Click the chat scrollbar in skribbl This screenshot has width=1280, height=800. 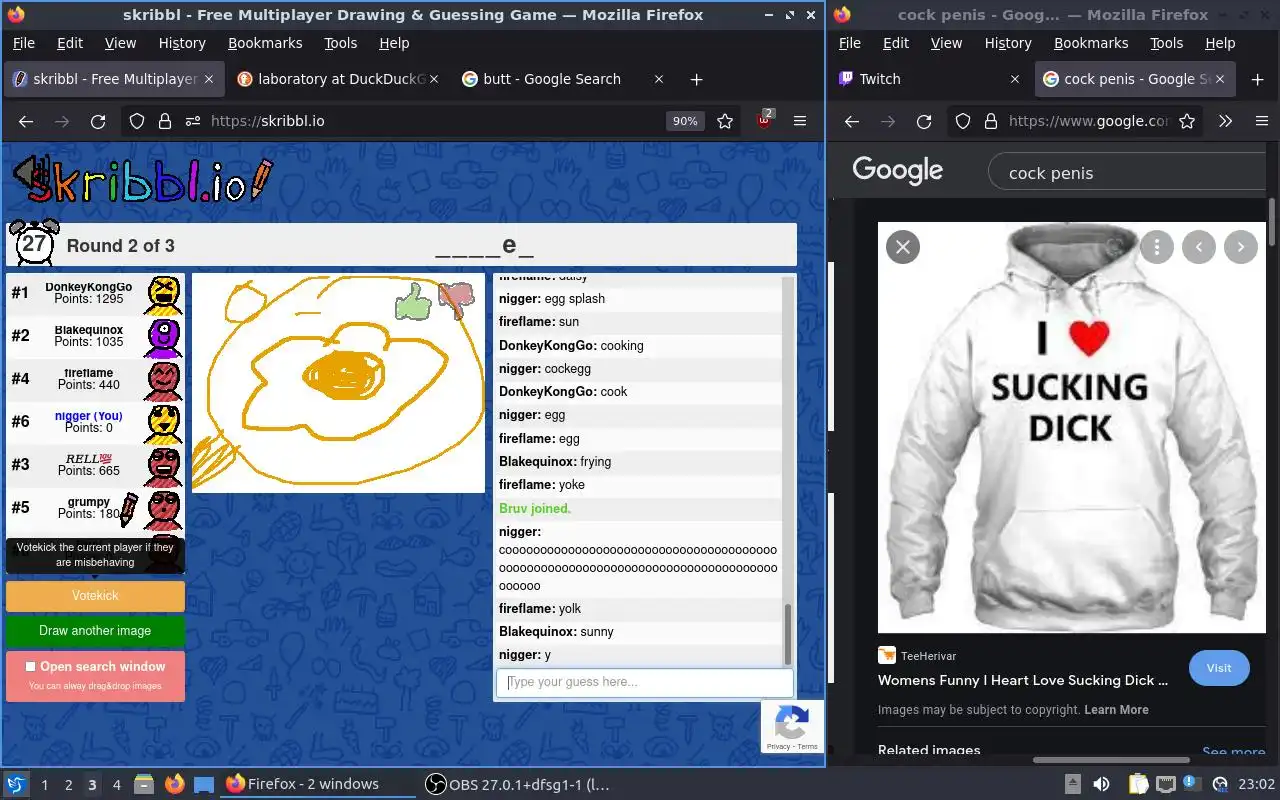(788, 633)
